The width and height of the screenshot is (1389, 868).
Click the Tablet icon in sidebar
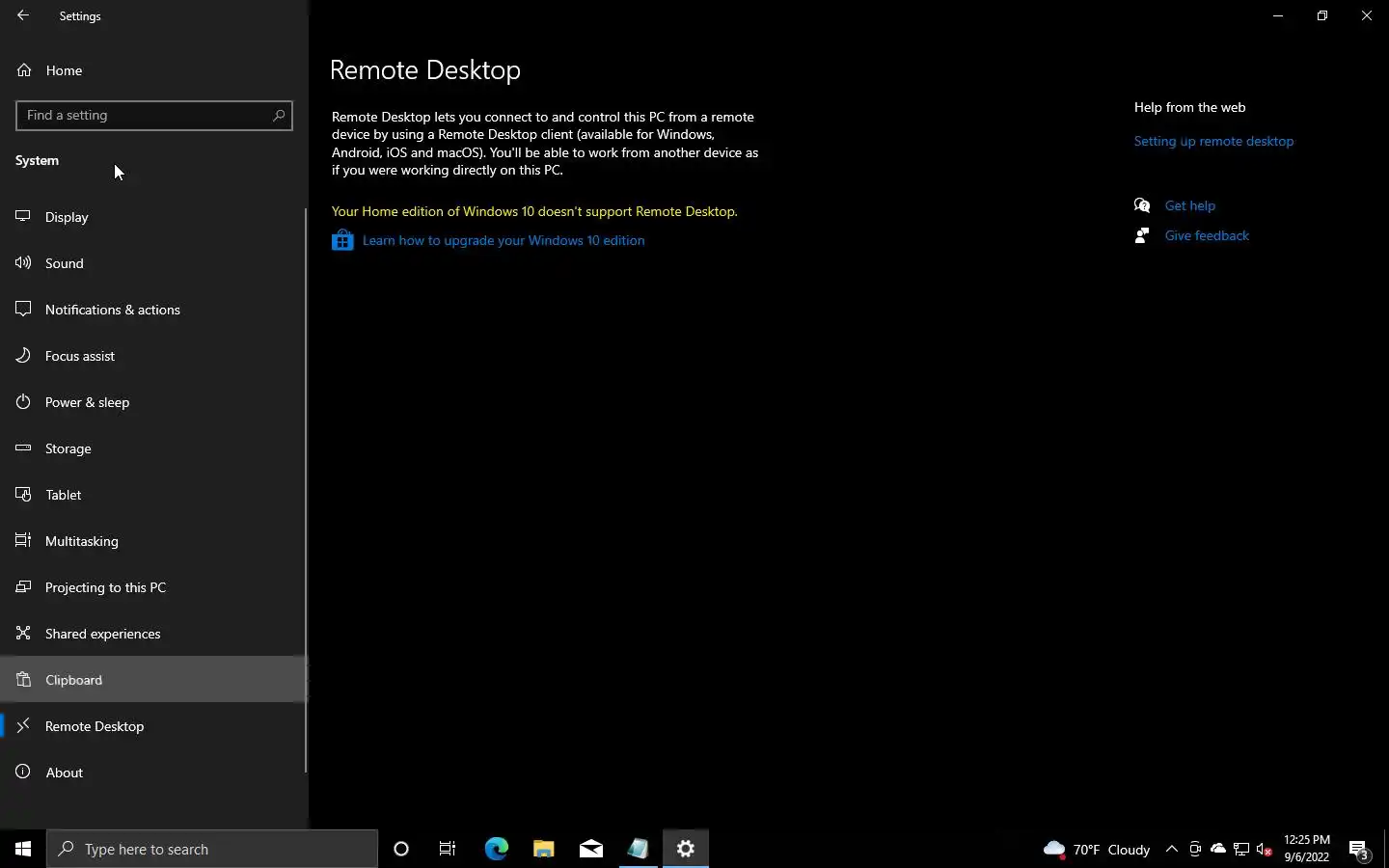[23, 495]
